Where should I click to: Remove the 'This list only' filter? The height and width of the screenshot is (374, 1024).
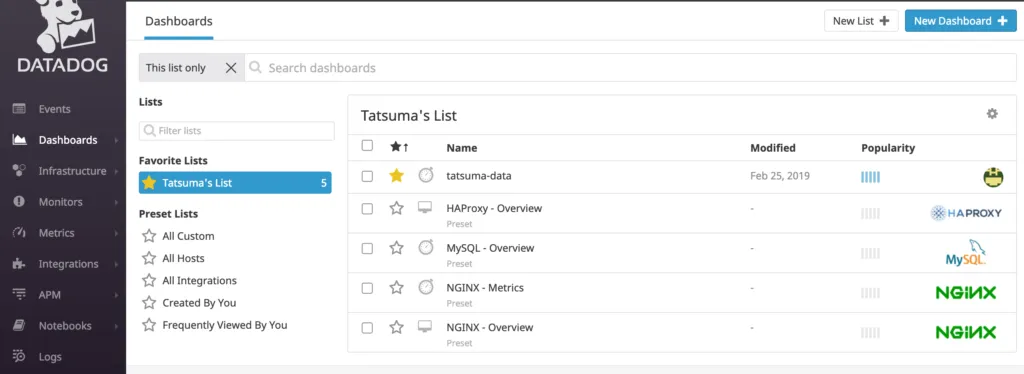(231, 68)
